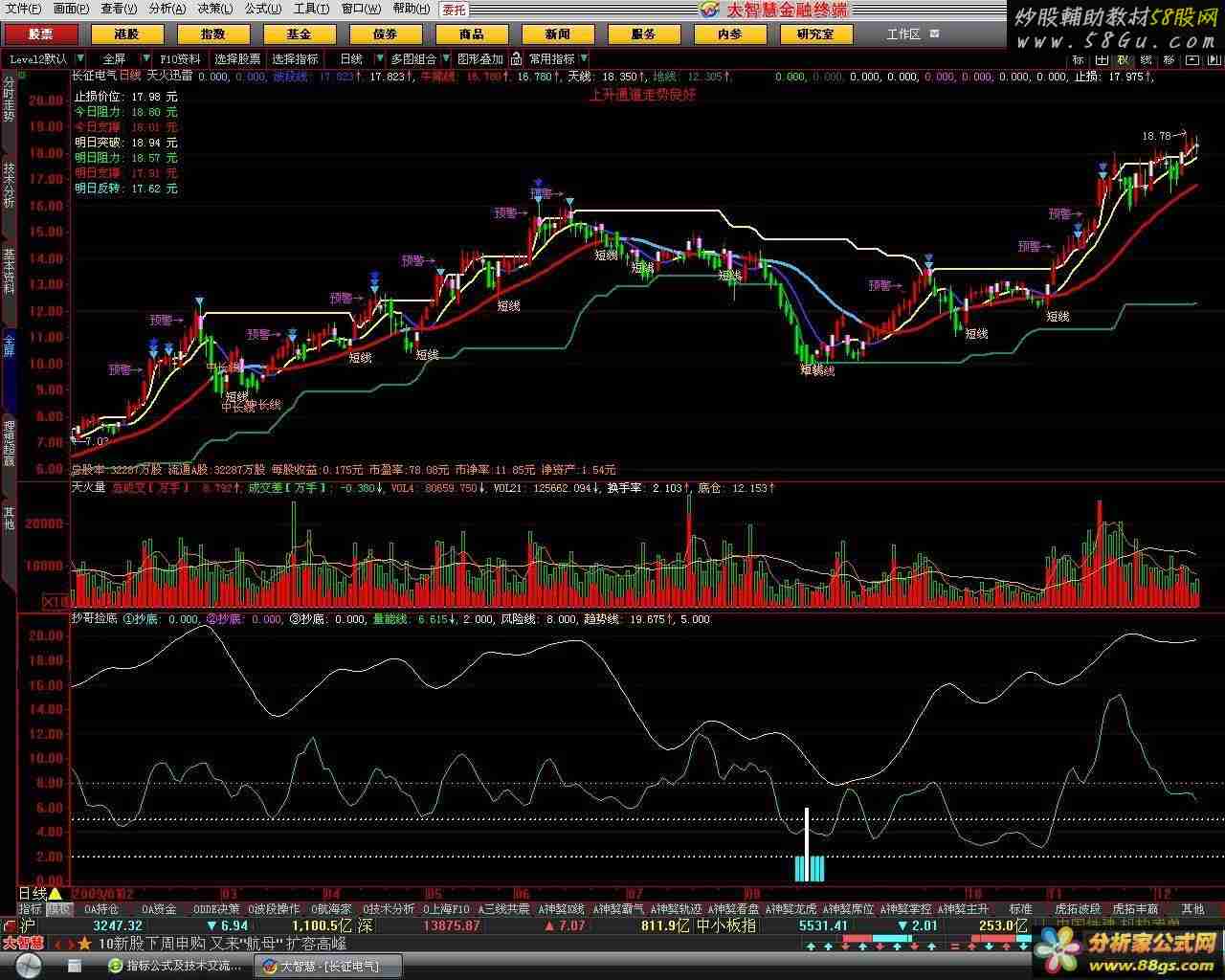
Task: Select the 0DDE决策 template tab
Action: (x=217, y=909)
